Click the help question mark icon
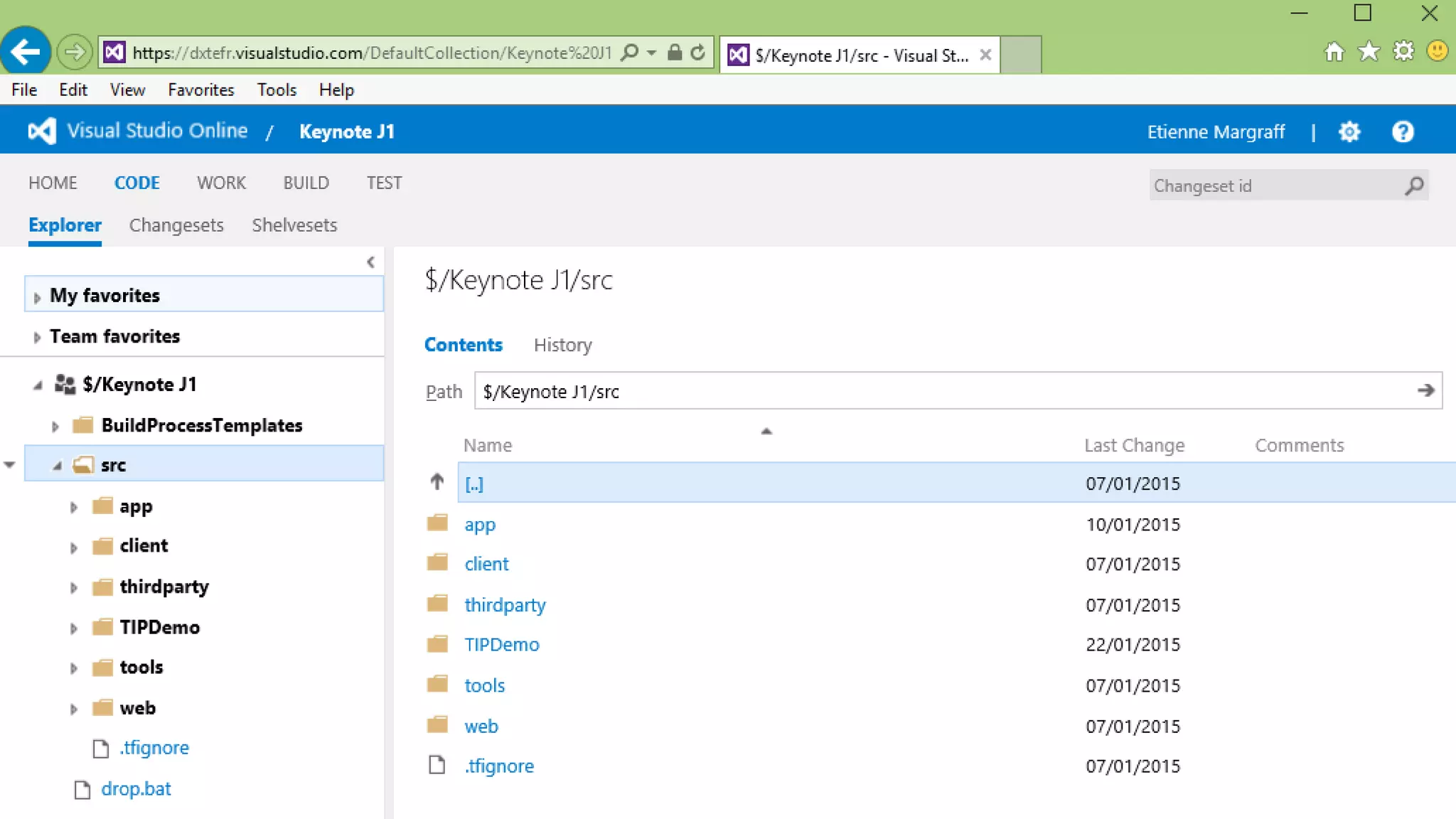This screenshot has width=1456, height=819. 1403,132
